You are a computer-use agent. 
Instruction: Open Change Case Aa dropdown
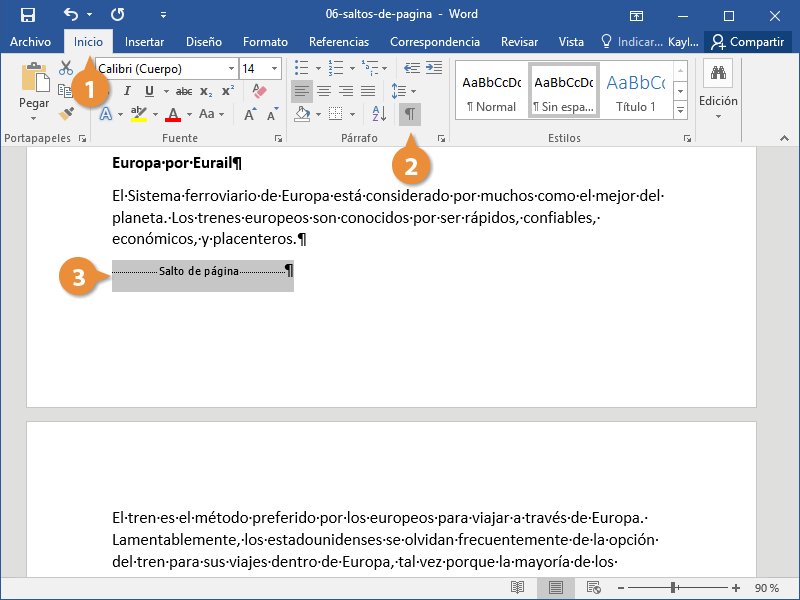(211, 114)
